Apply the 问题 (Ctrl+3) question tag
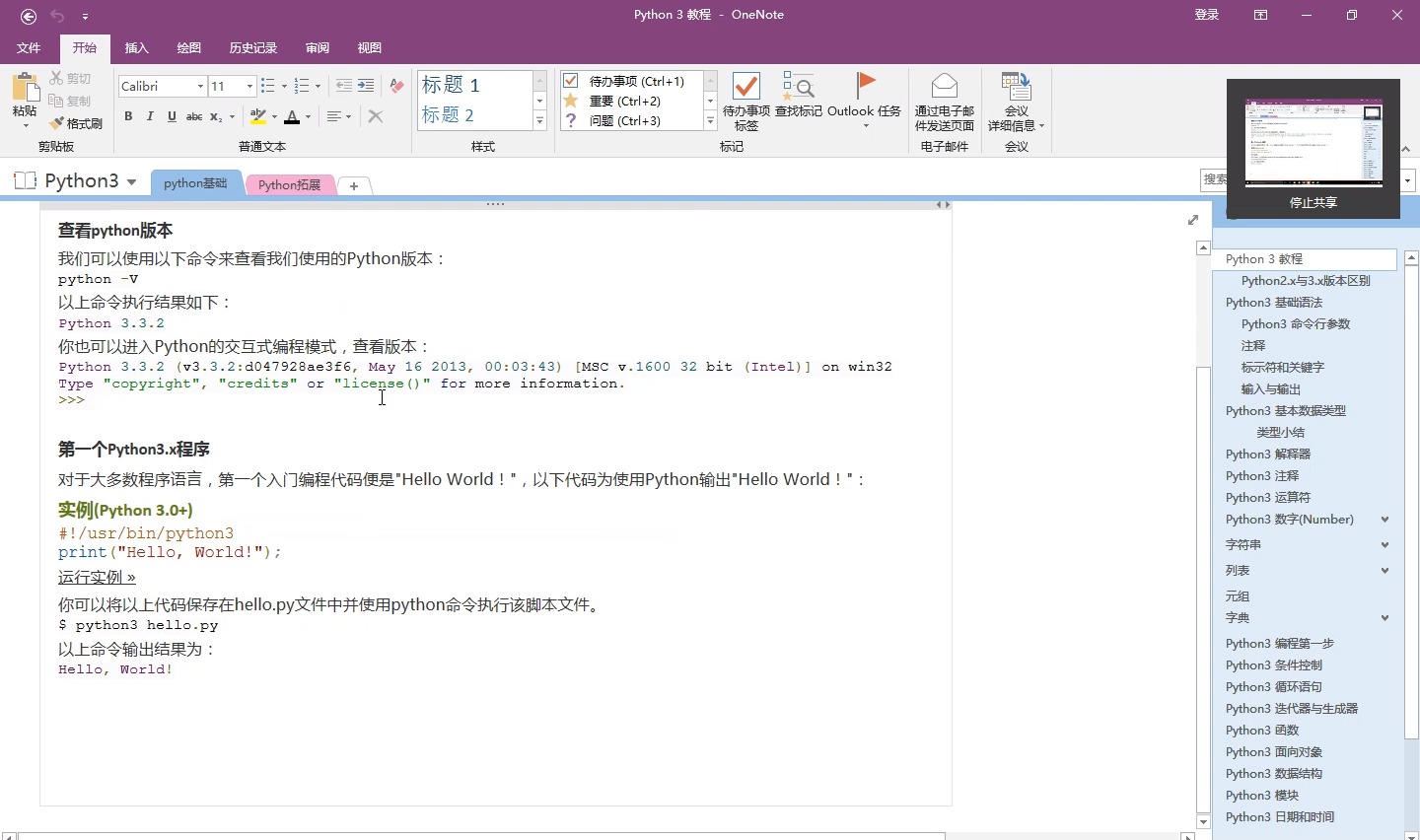The width and height of the screenshot is (1420, 840). (625, 120)
